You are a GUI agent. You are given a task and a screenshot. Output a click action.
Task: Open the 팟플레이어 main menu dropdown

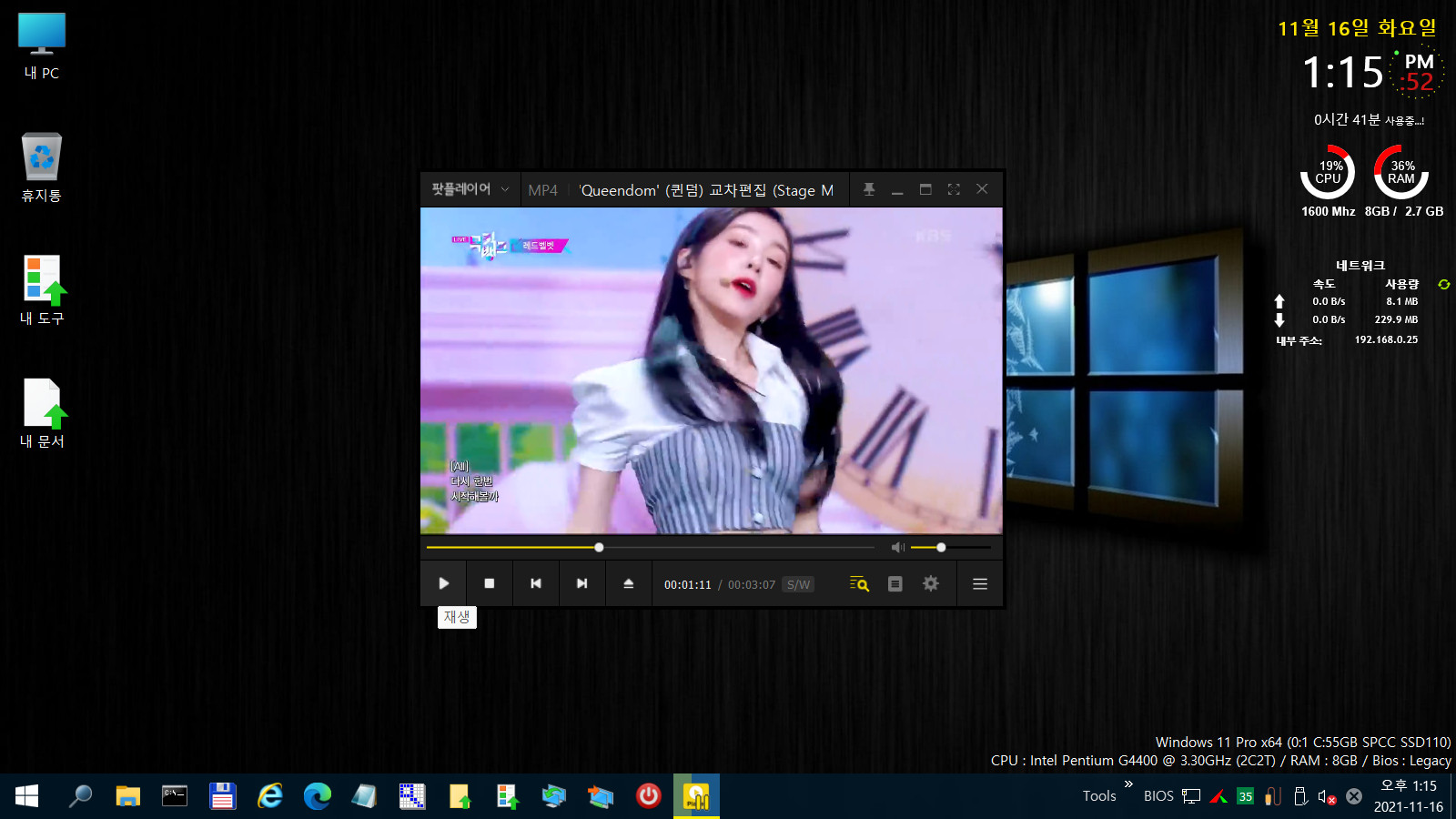470,189
